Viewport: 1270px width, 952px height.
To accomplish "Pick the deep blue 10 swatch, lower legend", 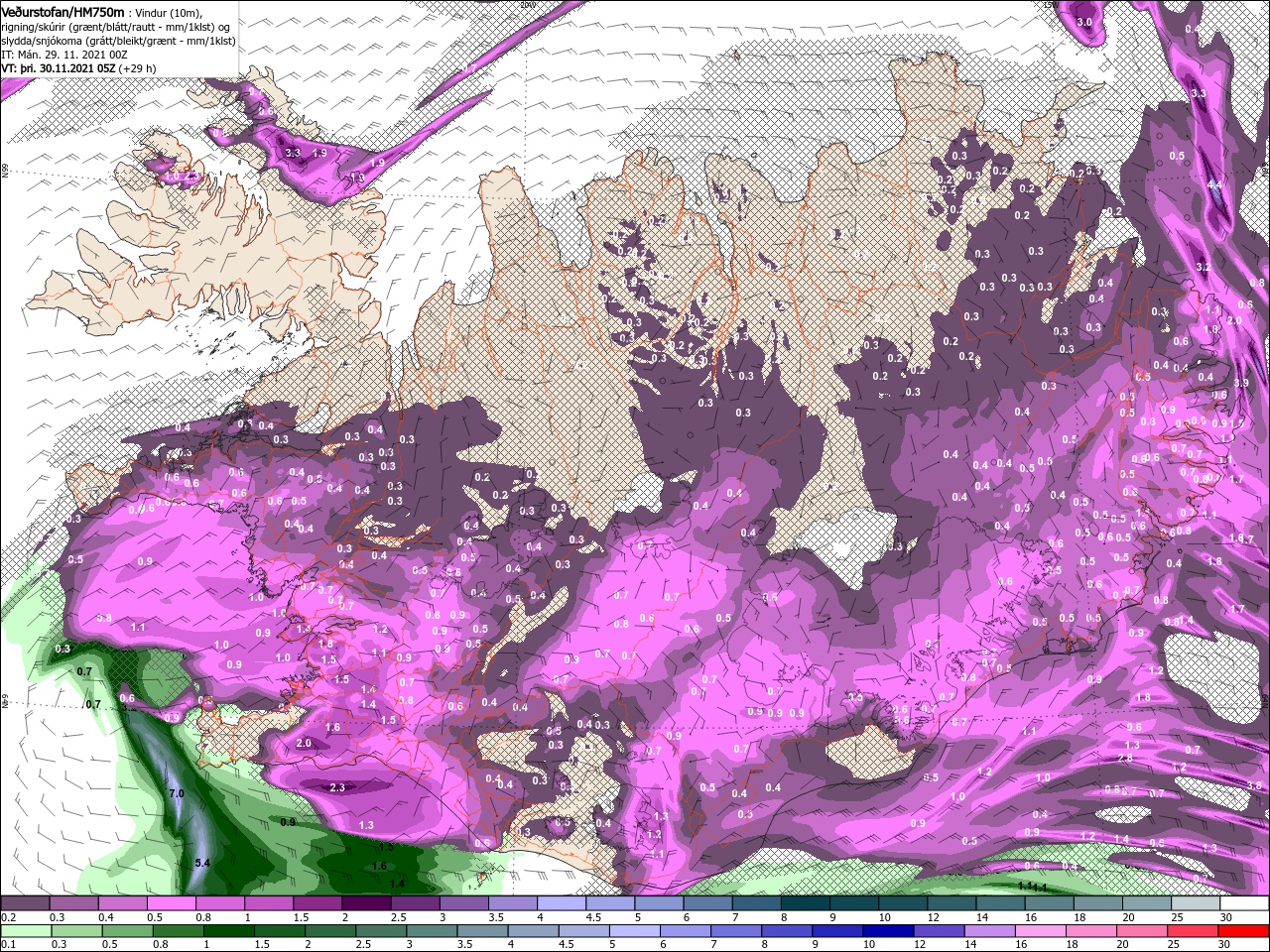I will pyautogui.click(x=886, y=931).
